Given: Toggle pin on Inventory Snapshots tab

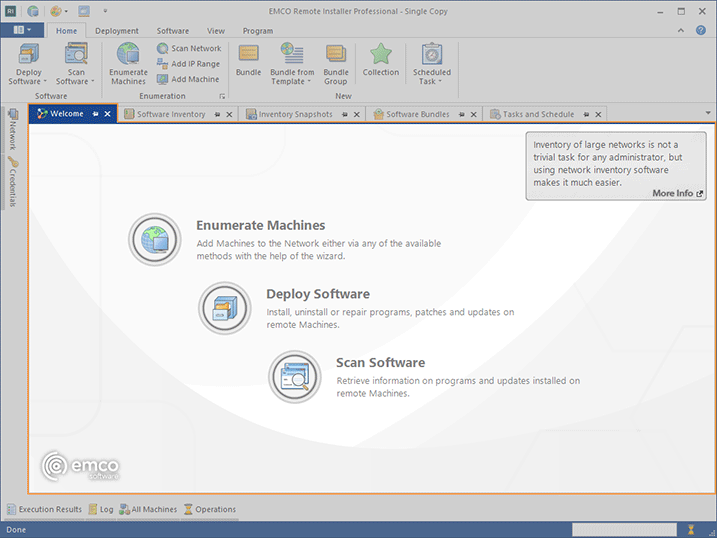Looking at the screenshot, I should tap(343, 115).
